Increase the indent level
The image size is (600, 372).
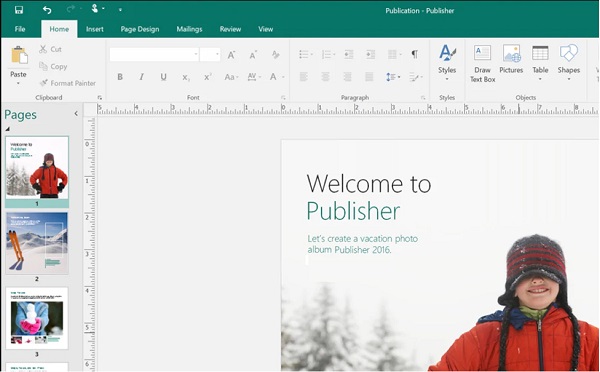coord(370,55)
